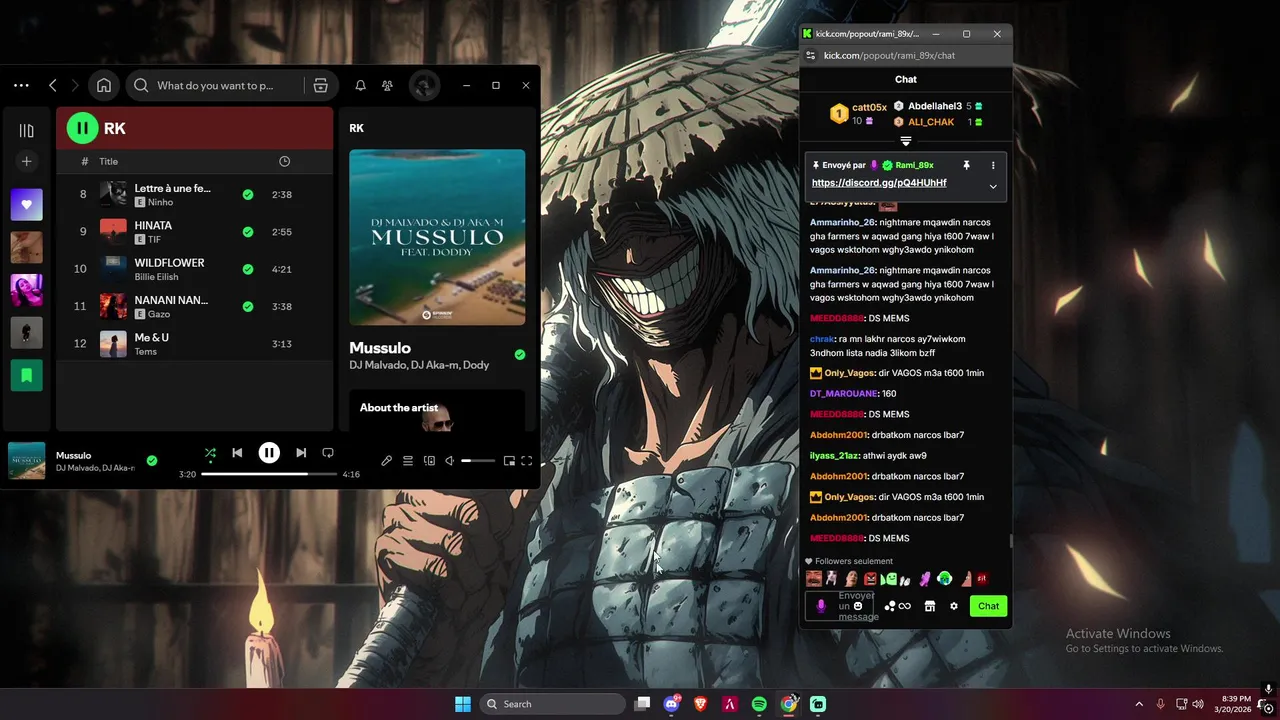This screenshot has width=1280, height=720.
Task: Open Spotify notifications bell
Action: [360, 85]
